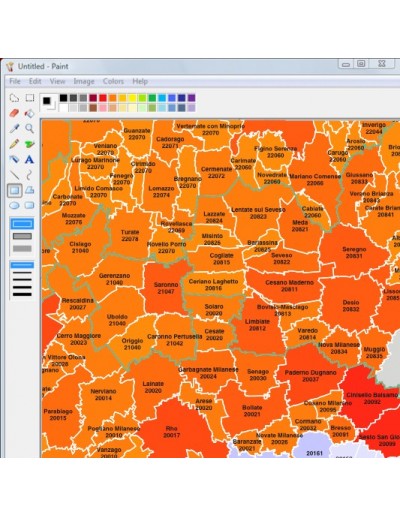
Task: Pick the Airbrush tool
Action: (x=14, y=159)
